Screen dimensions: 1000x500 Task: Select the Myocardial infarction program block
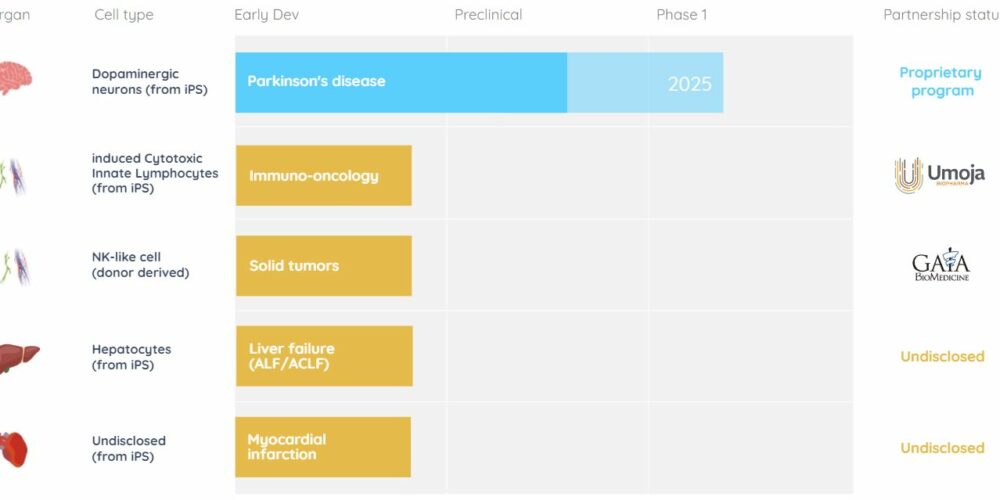coord(323,447)
